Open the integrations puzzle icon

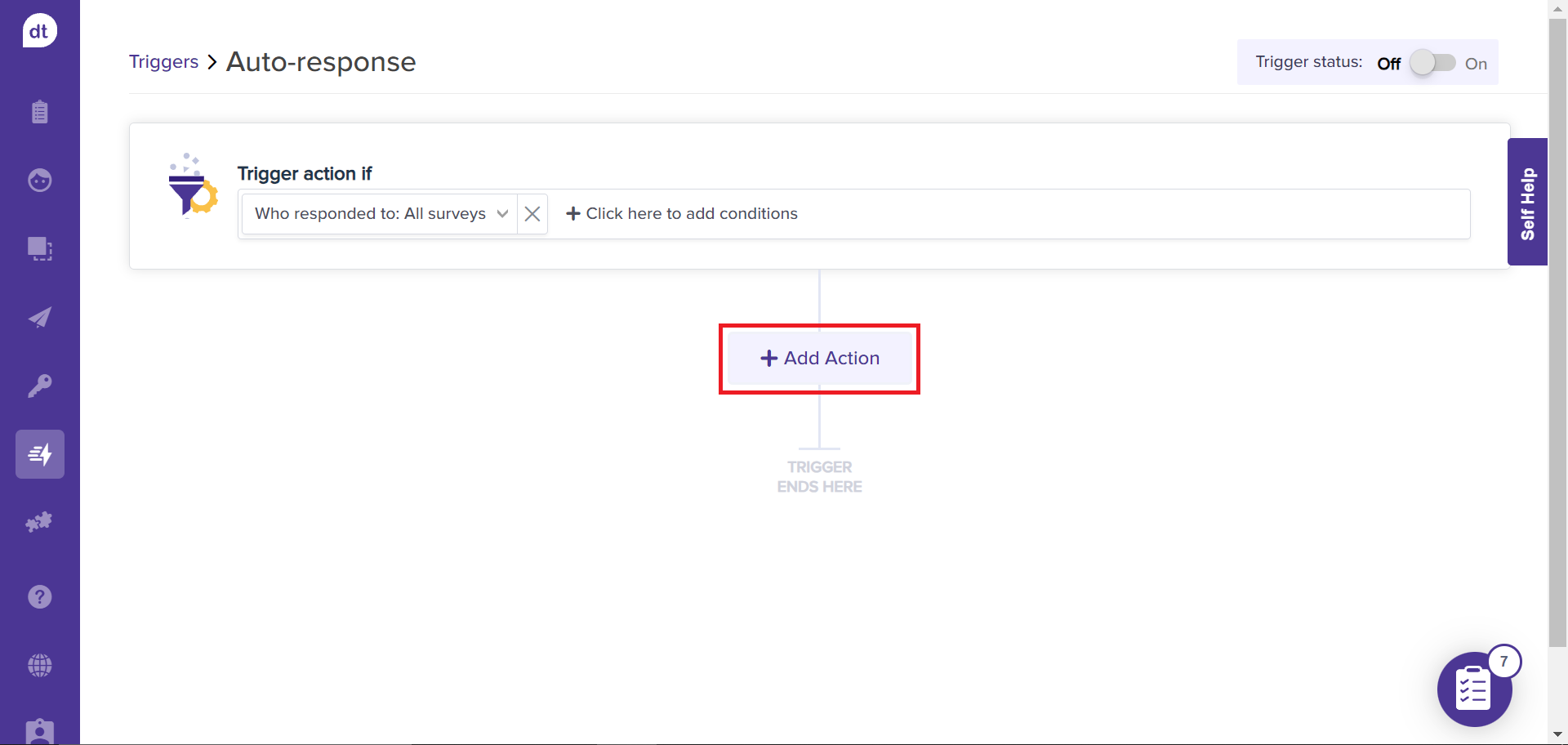tap(39, 522)
